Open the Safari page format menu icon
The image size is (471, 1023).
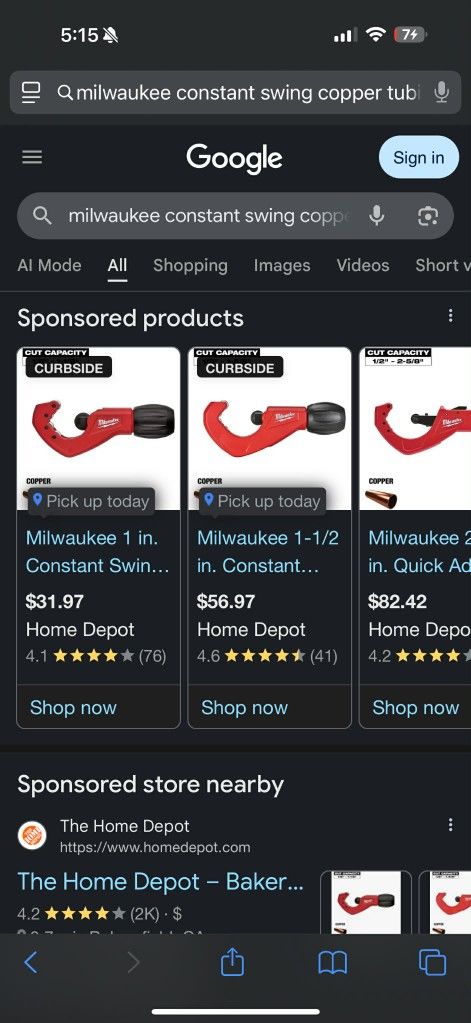pyautogui.click(x=31, y=93)
